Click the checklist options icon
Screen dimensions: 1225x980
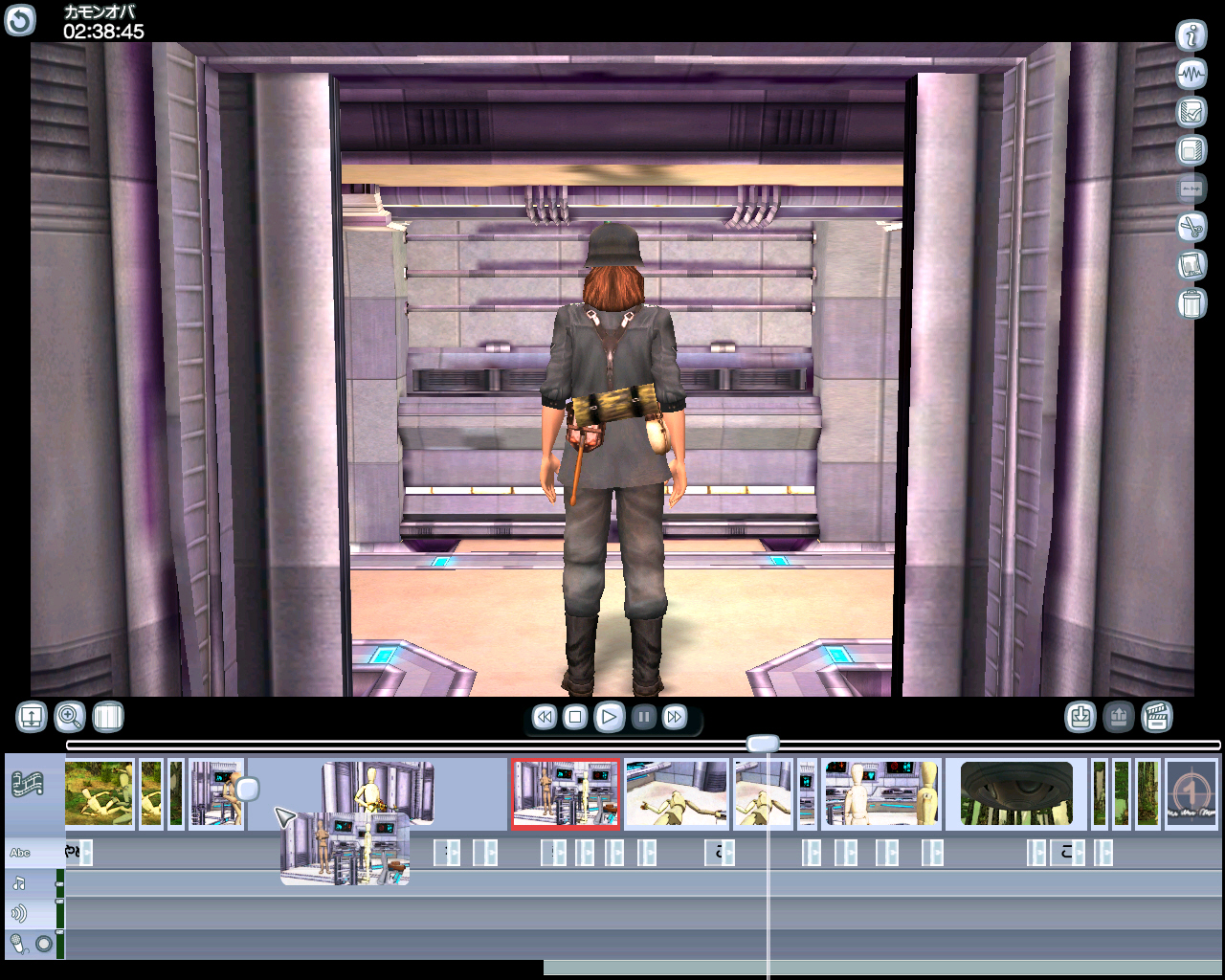click(x=1192, y=112)
